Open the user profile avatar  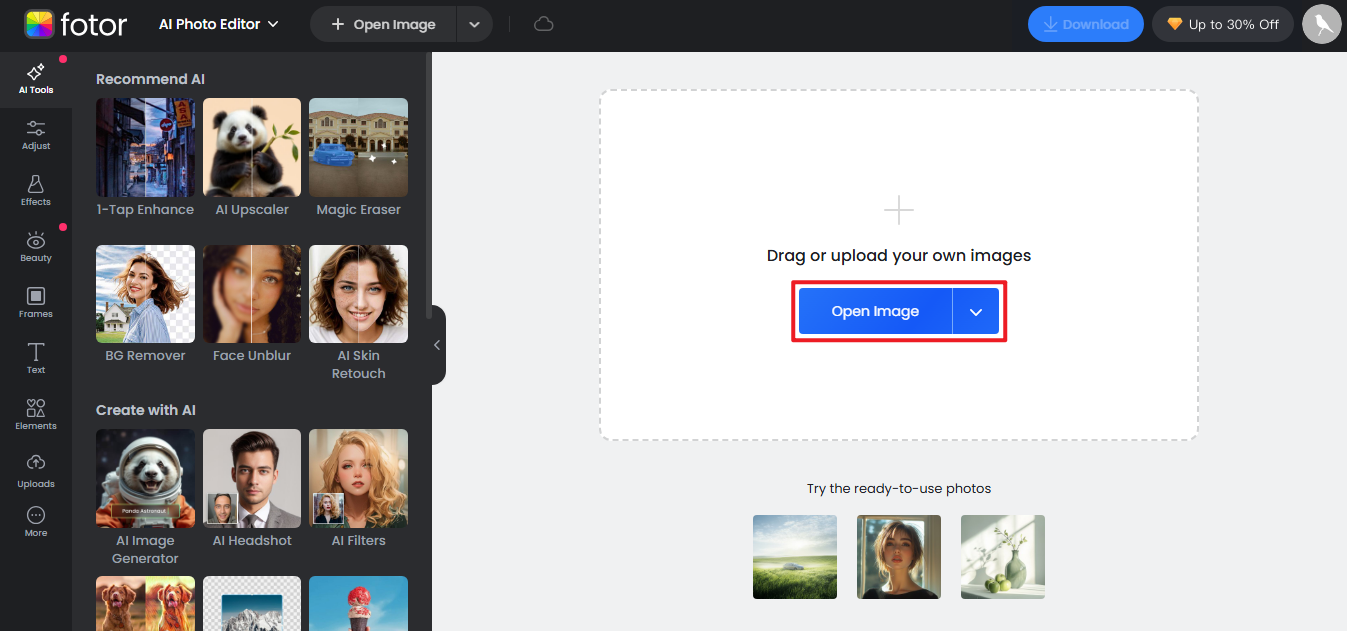click(1321, 24)
